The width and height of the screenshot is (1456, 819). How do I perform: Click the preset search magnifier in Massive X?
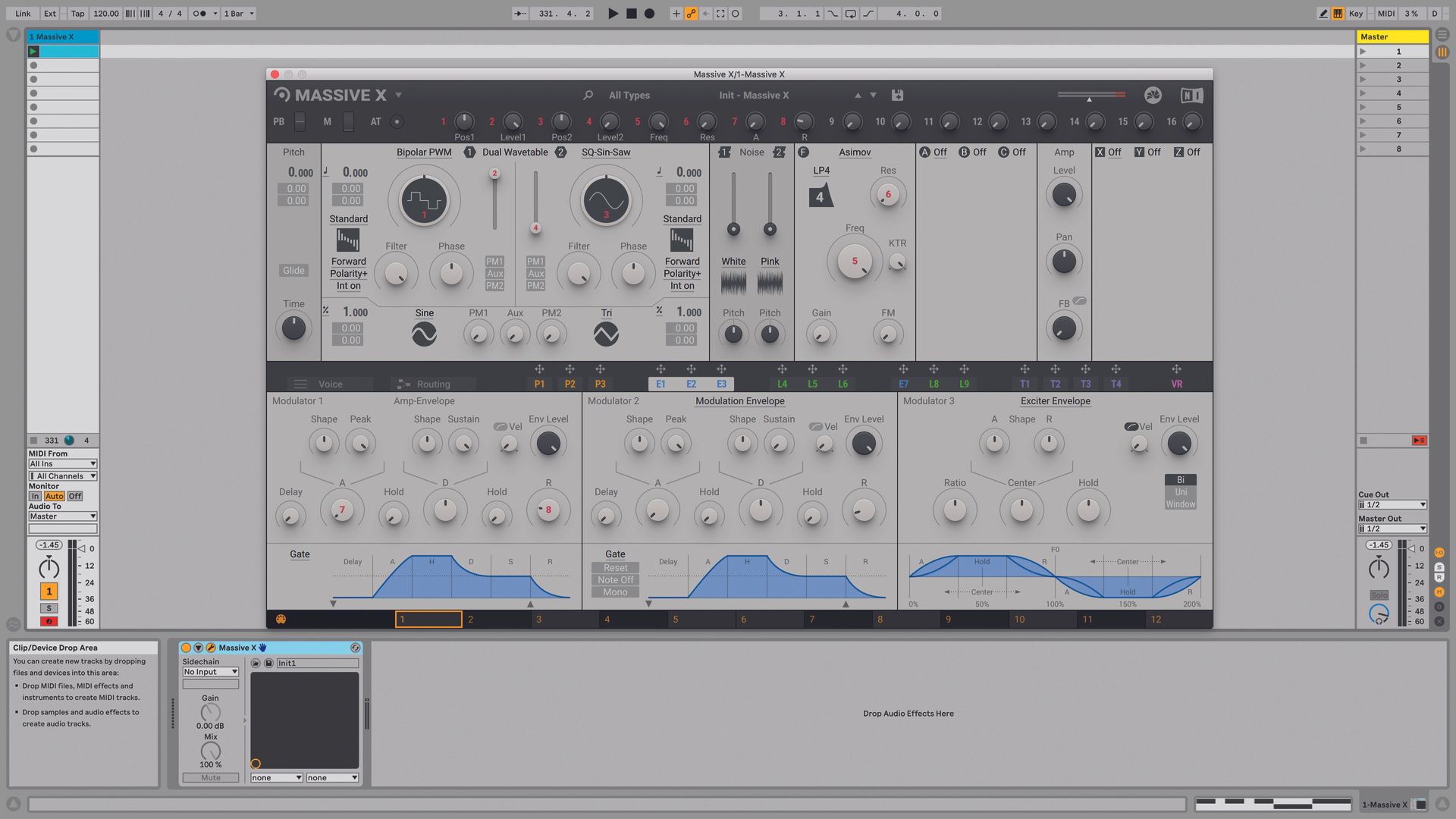[x=588, y=96]
